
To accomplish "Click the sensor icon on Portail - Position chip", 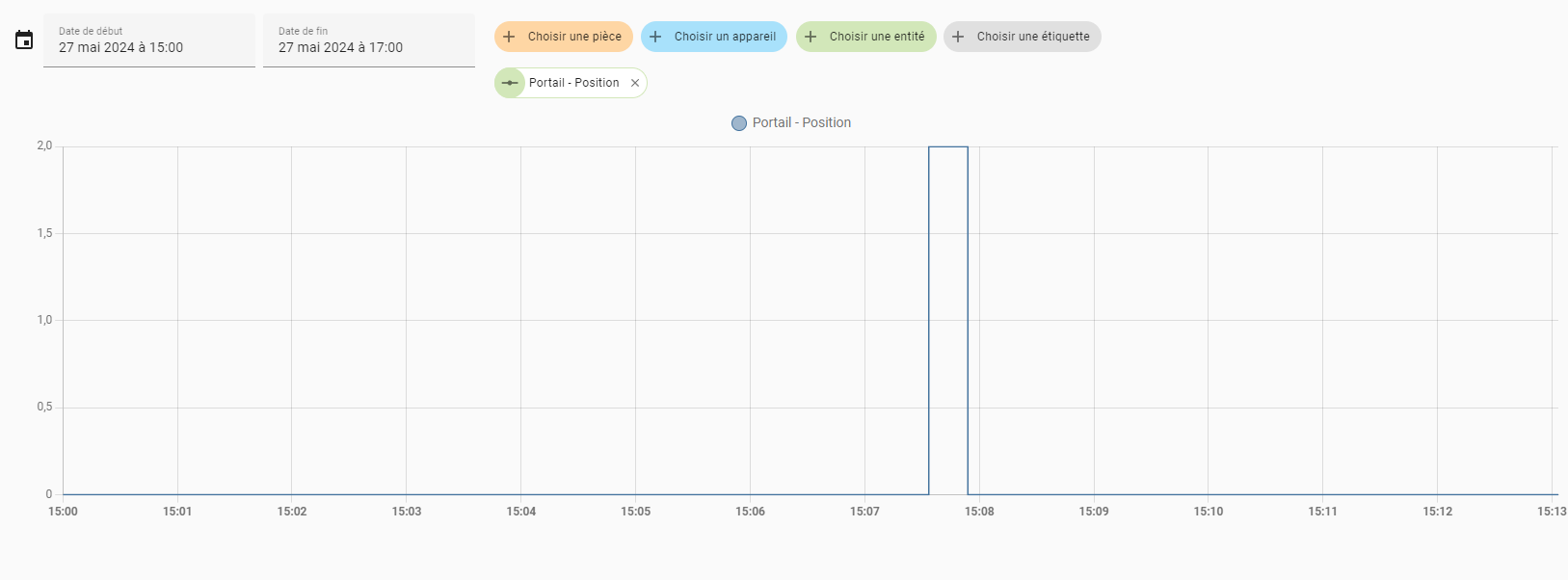I will click(x=510, y=83).
